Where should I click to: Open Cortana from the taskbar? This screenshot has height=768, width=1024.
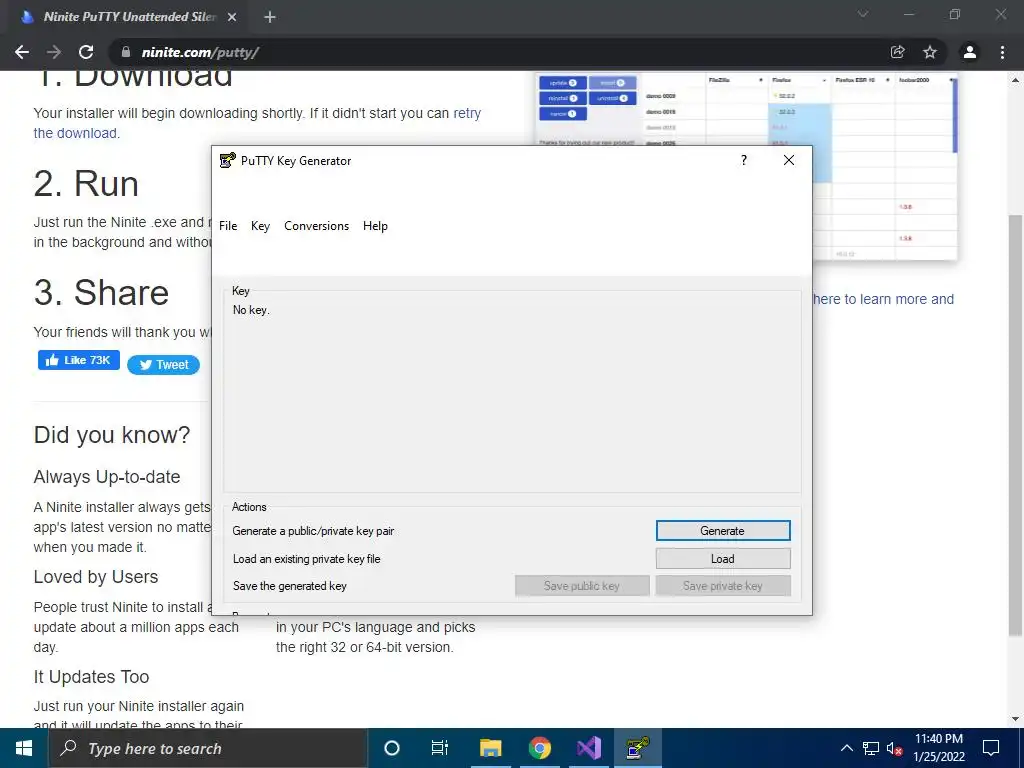(391, 748)
